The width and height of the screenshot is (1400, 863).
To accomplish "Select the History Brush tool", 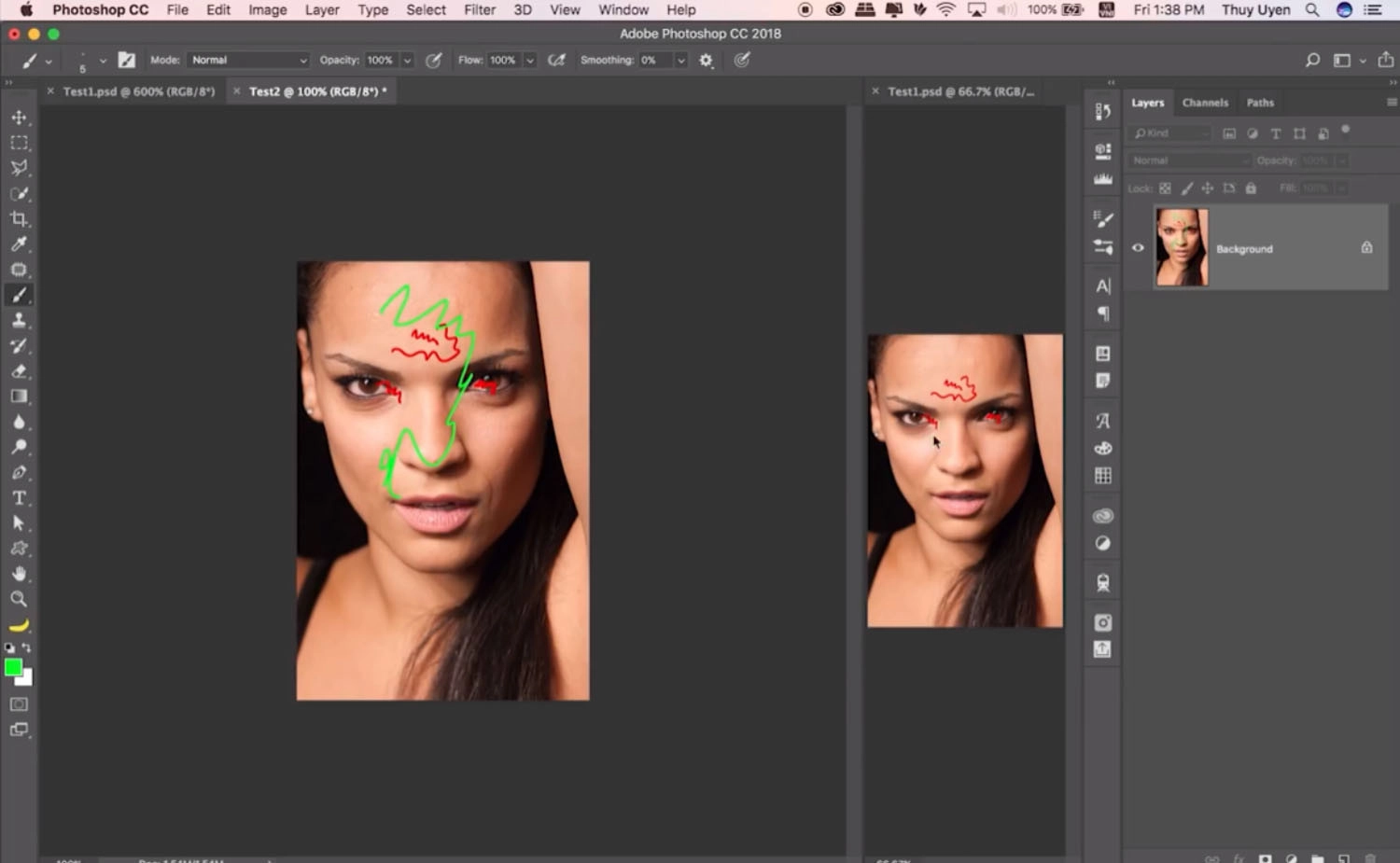I will click(x=19, y=345).
